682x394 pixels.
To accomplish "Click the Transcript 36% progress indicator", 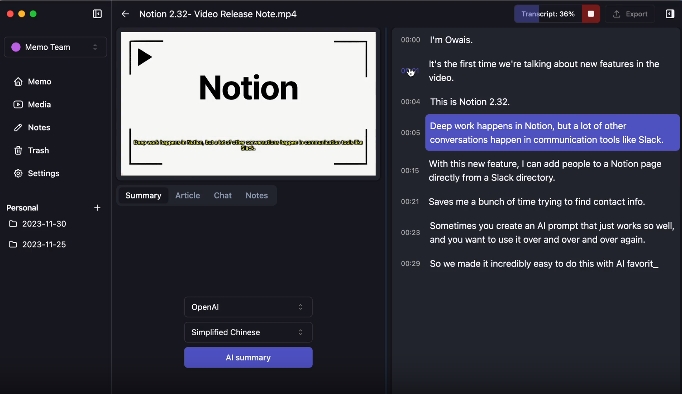I will point(548,14).
